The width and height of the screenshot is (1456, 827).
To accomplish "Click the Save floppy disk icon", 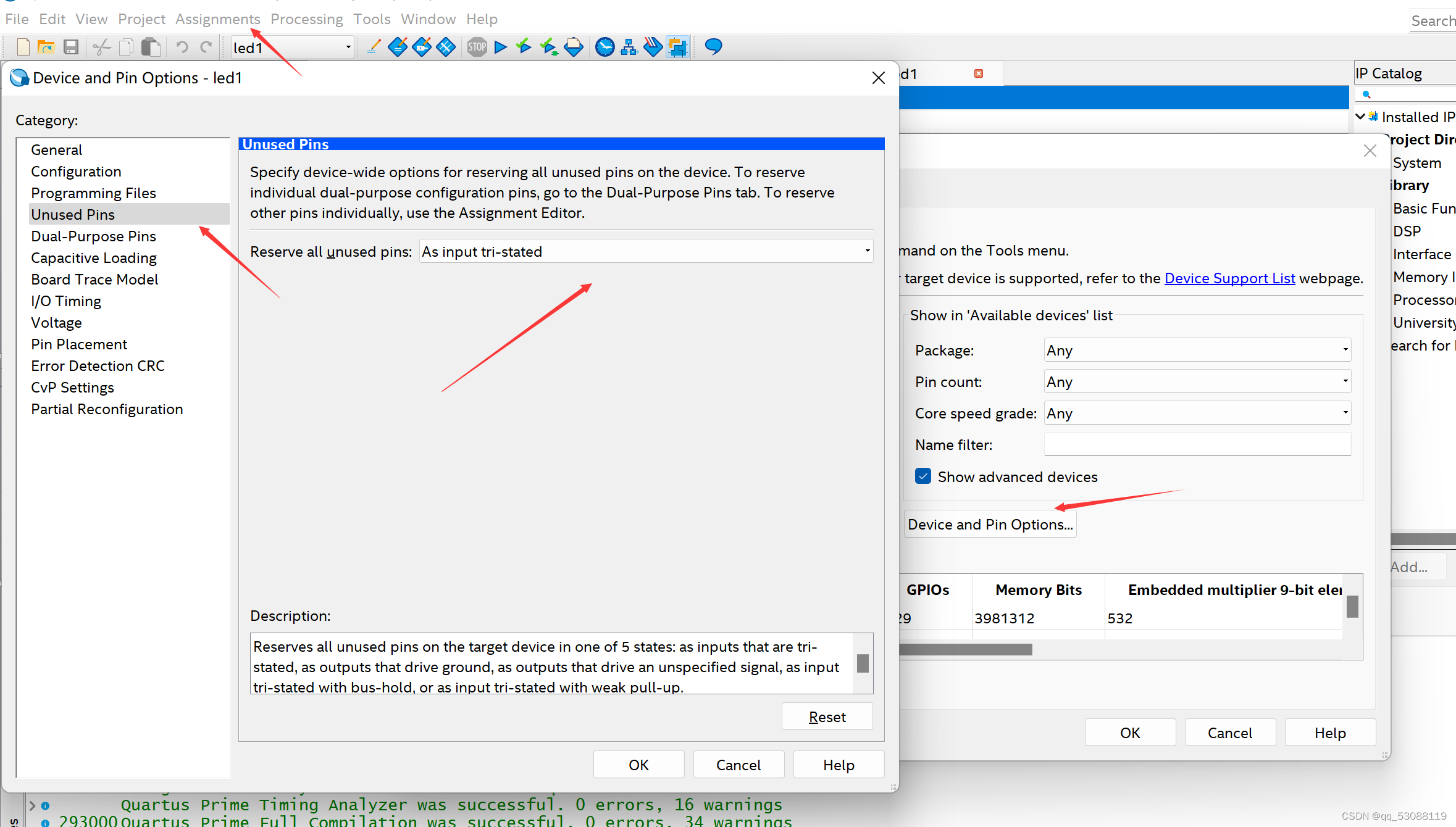I will (71, 47).
